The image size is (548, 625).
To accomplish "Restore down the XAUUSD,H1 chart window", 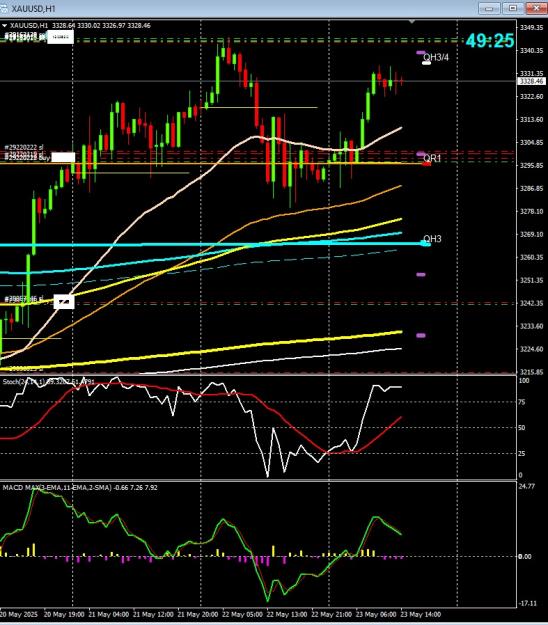I will (513, 8).
